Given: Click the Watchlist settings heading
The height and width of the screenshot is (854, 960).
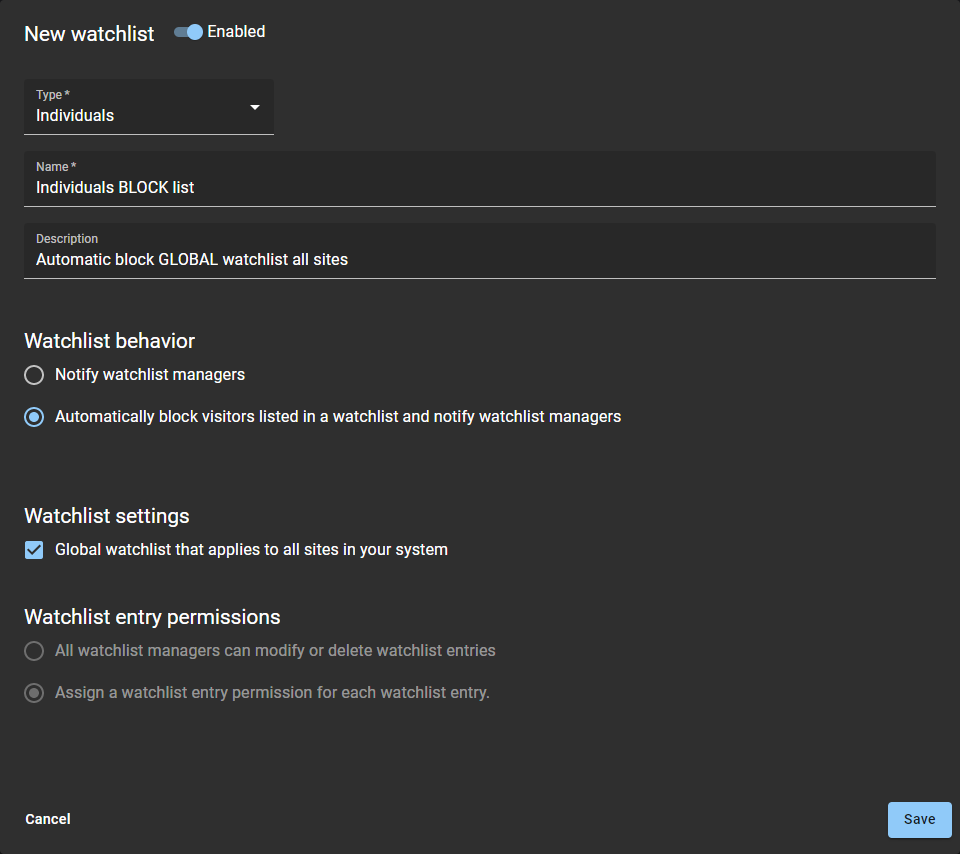Looking at the screenshot, I should click(106, 516).
